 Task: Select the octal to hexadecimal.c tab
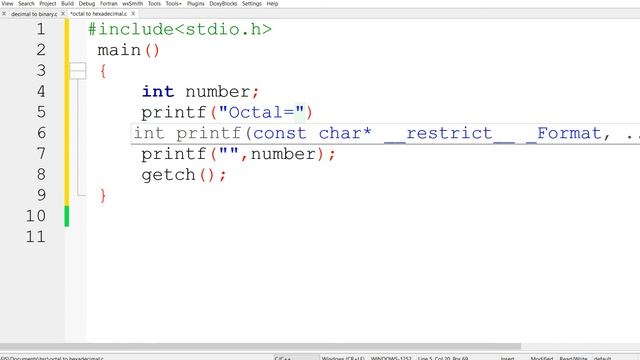pyautogui.click(x=98, y=14)
